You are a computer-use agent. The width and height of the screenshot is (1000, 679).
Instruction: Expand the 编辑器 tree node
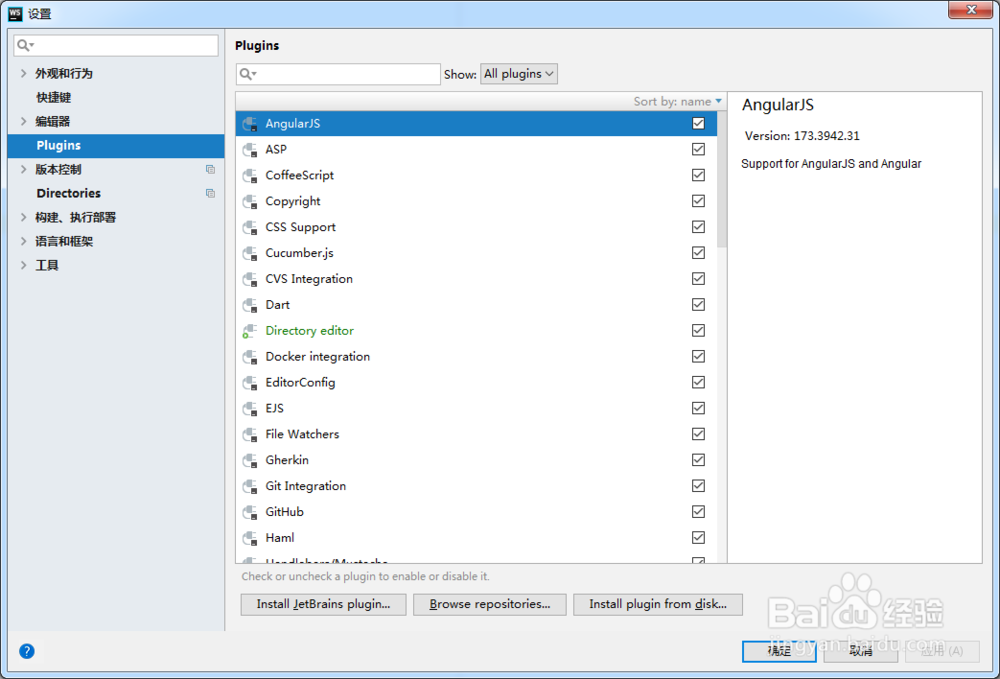point(24,121)
